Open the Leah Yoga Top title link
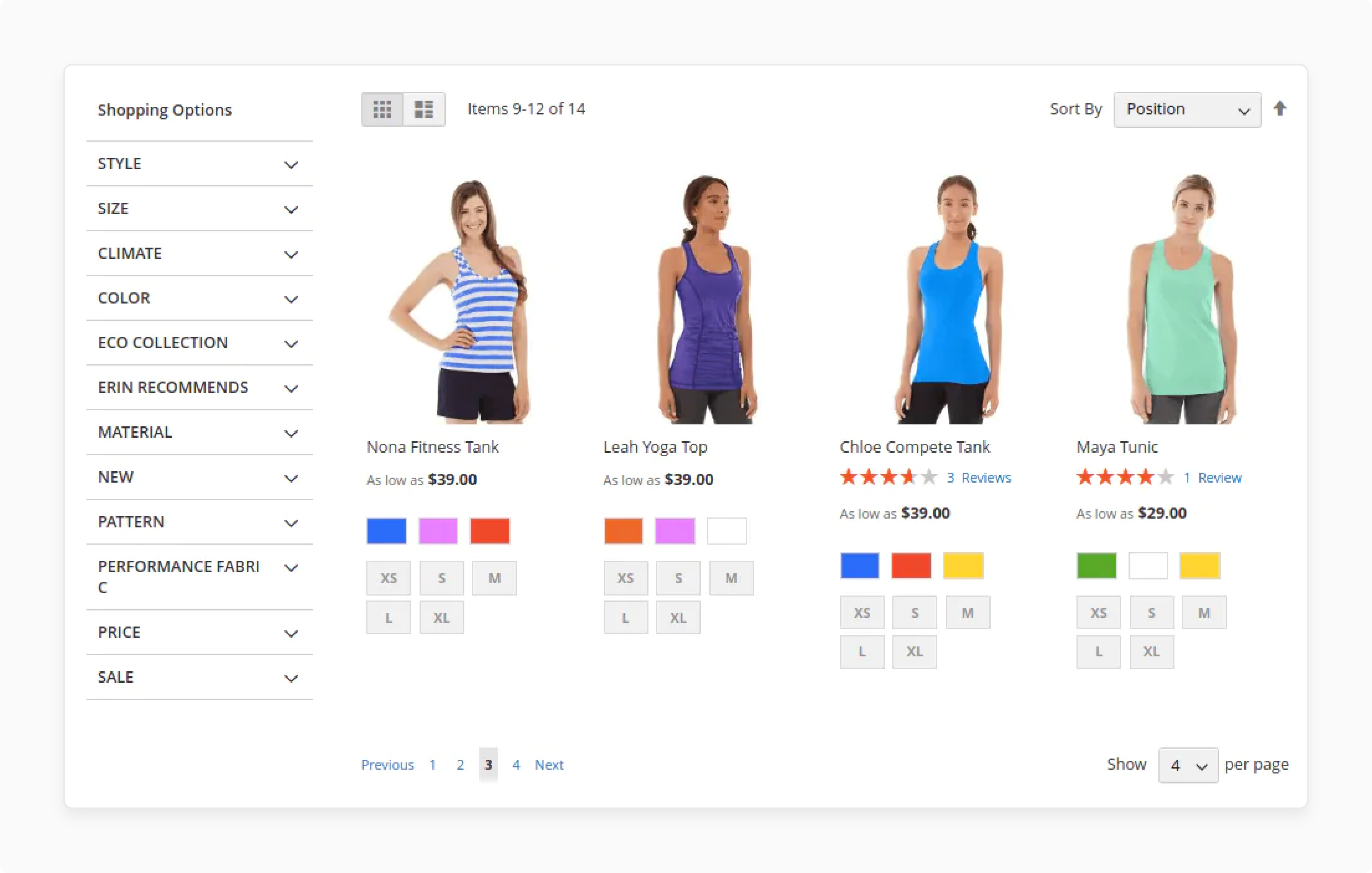 (x=655, y=447)
